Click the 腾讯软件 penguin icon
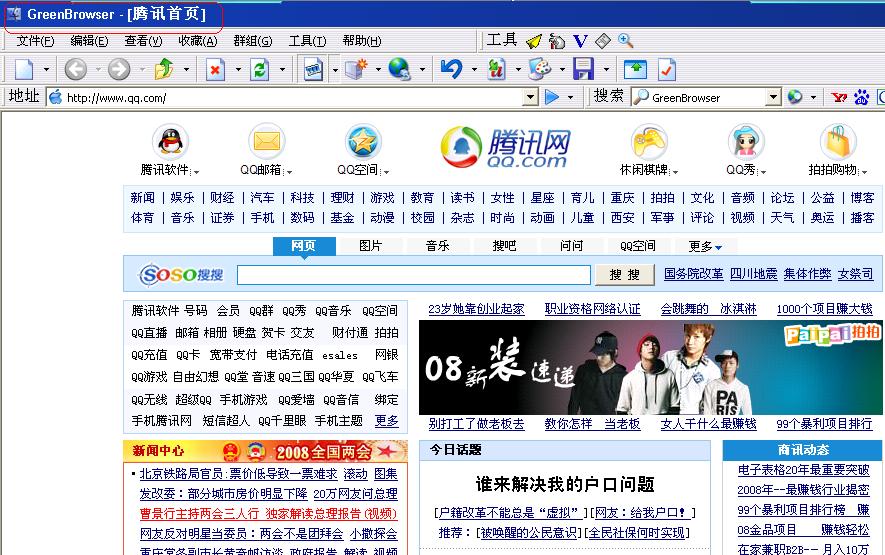The height and width of the screenshot is (555, 885). point(170,142)
